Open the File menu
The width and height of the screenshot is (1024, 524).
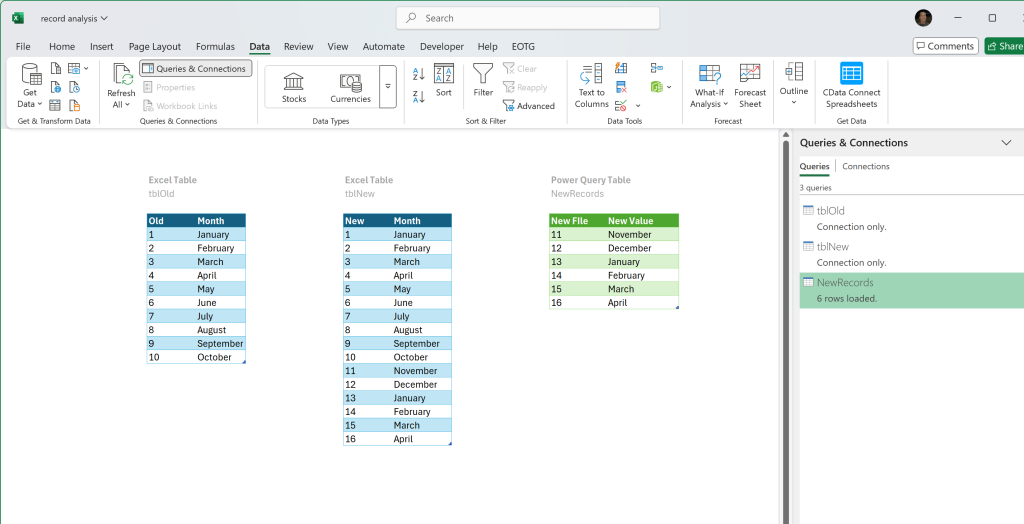tap(23, 46)
